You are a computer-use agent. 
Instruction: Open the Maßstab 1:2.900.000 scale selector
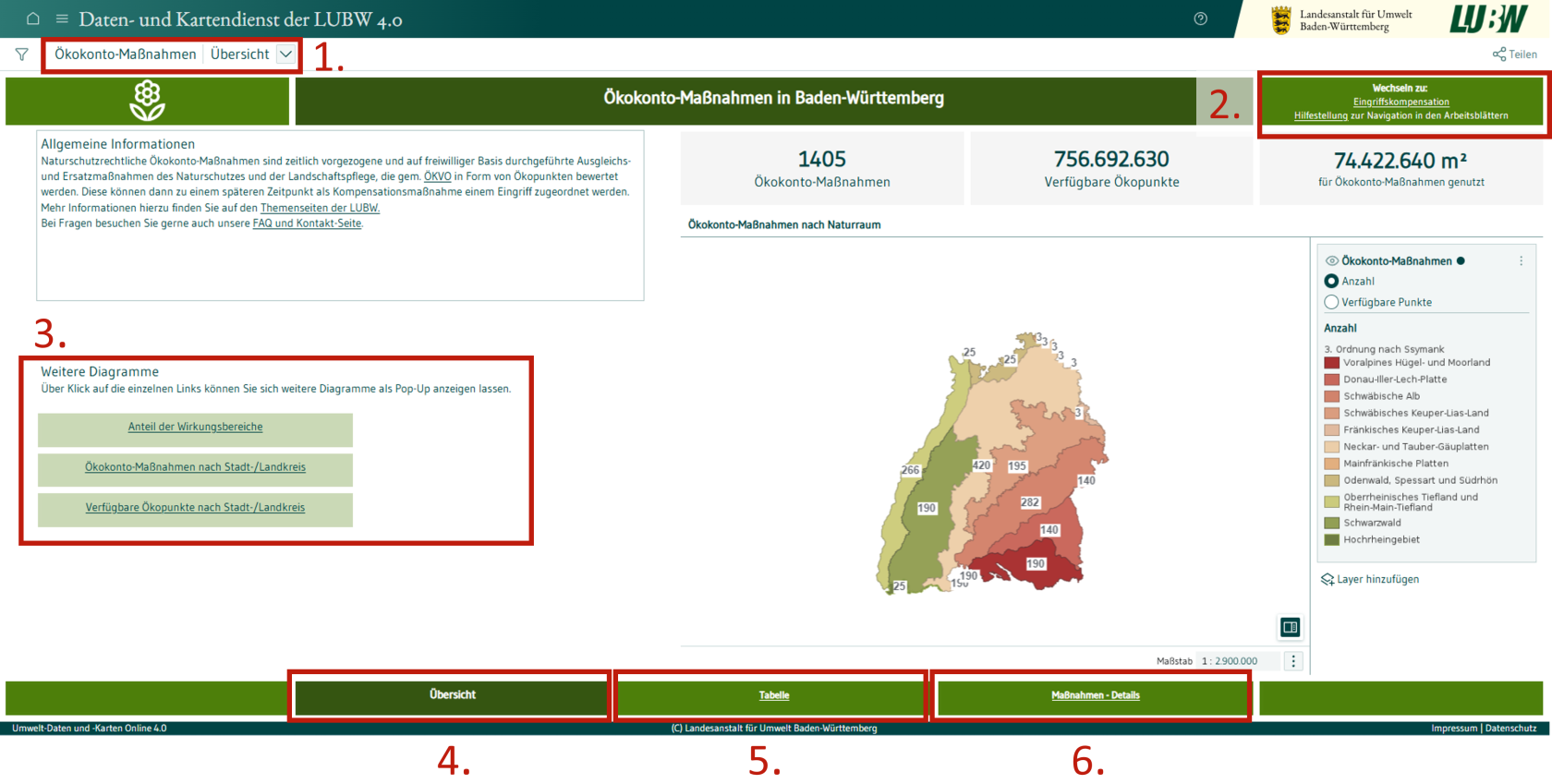tap(1236, 661)
